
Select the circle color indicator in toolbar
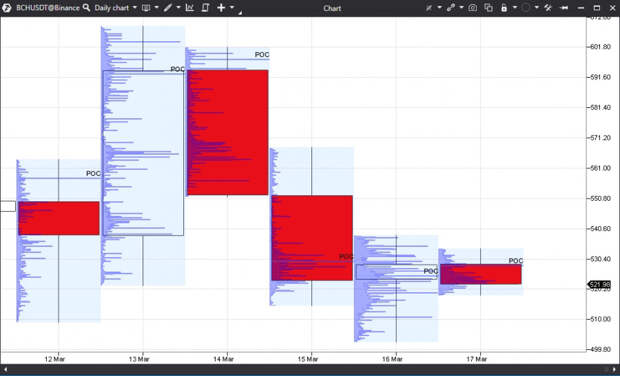[526, 8]
